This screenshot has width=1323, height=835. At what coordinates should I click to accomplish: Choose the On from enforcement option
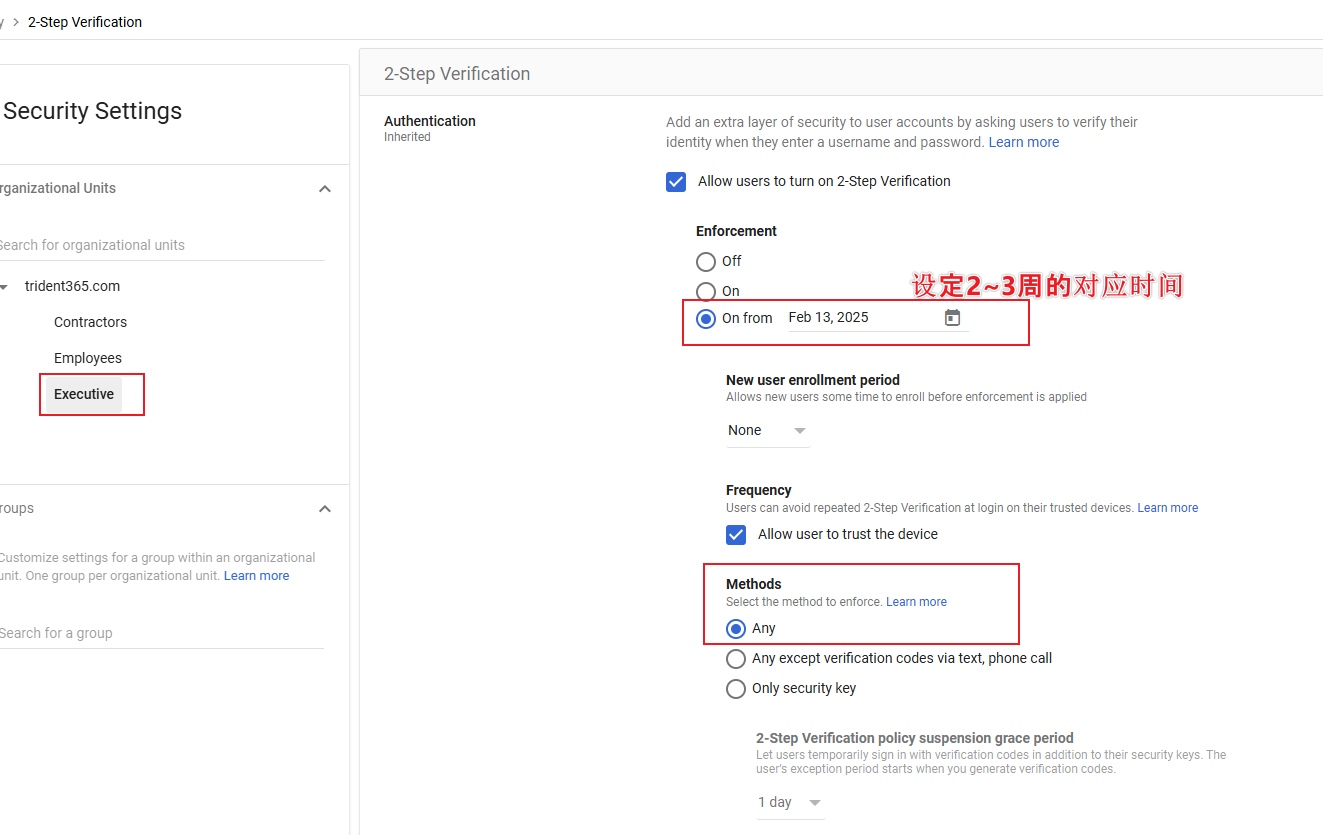pyautogui.click(x=706, y=319)
